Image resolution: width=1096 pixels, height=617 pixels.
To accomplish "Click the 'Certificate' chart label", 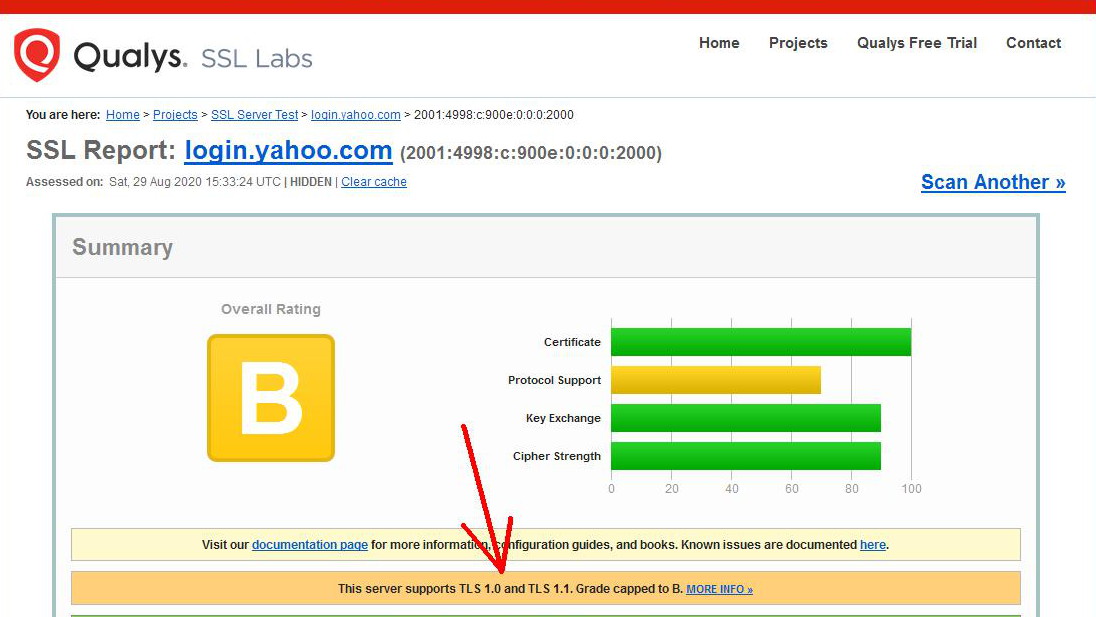I will point(572,342).
